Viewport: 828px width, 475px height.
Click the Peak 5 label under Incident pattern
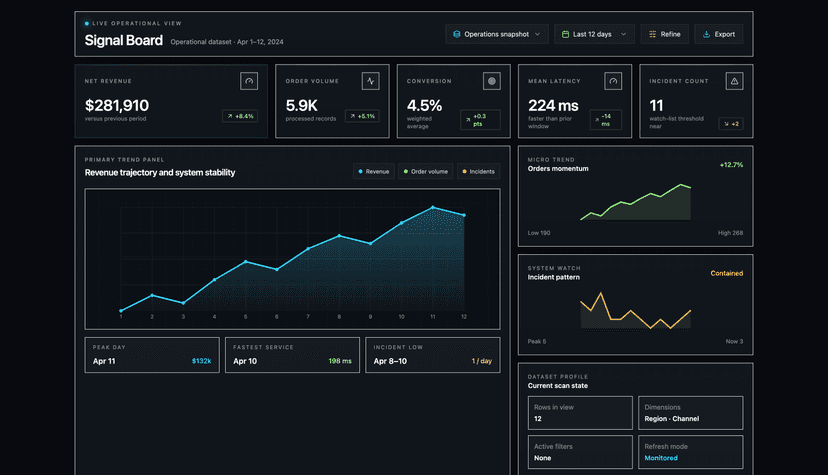(537, 341)
